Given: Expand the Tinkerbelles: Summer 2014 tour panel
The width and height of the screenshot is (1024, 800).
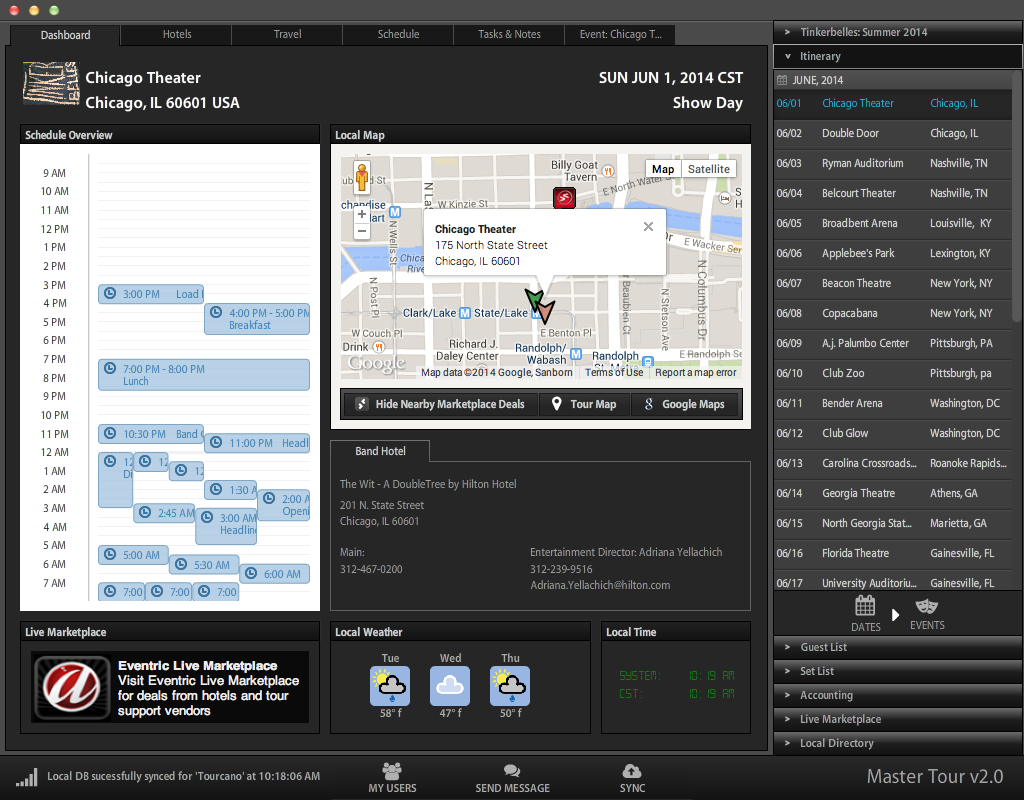Looking at the screenshot, I should [x=898, y=32].
